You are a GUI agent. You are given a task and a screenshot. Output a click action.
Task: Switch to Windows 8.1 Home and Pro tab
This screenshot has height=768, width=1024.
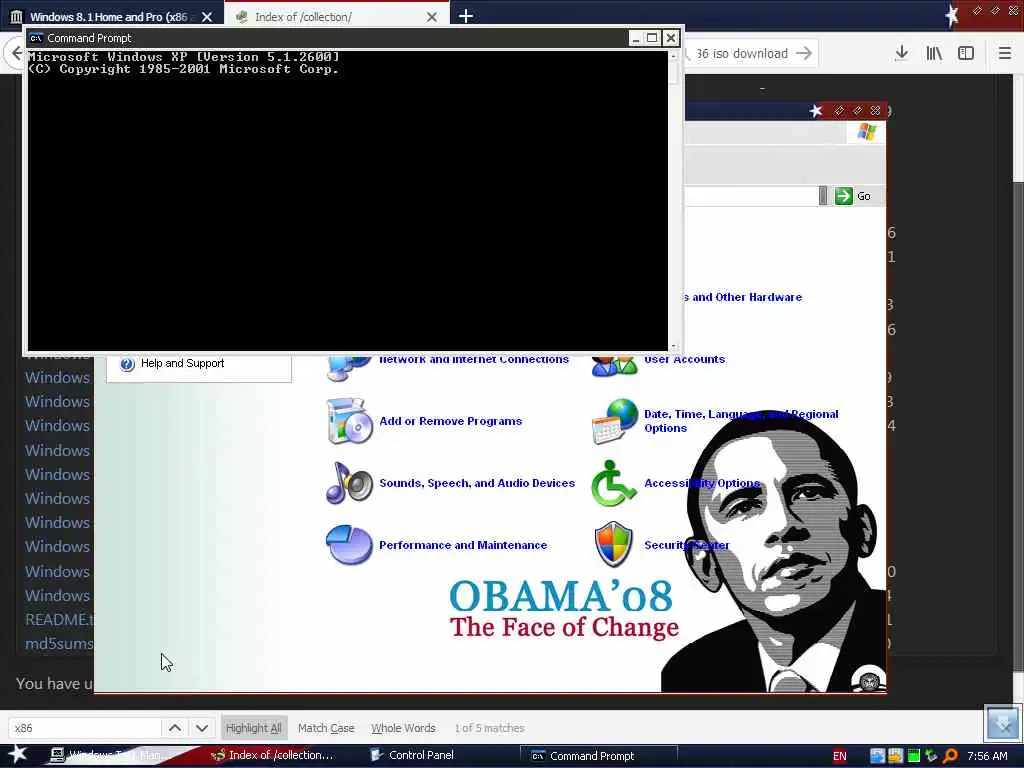[x=111, y=16]
